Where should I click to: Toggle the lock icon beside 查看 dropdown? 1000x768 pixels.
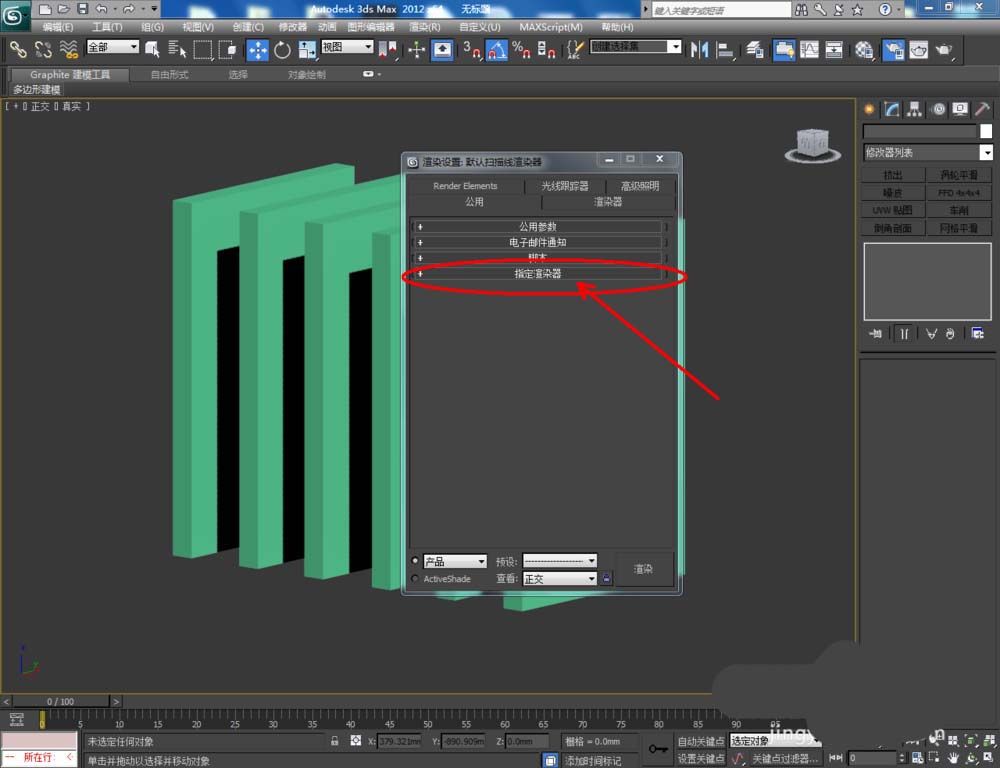pyautogui.click(x=606, y=578)
